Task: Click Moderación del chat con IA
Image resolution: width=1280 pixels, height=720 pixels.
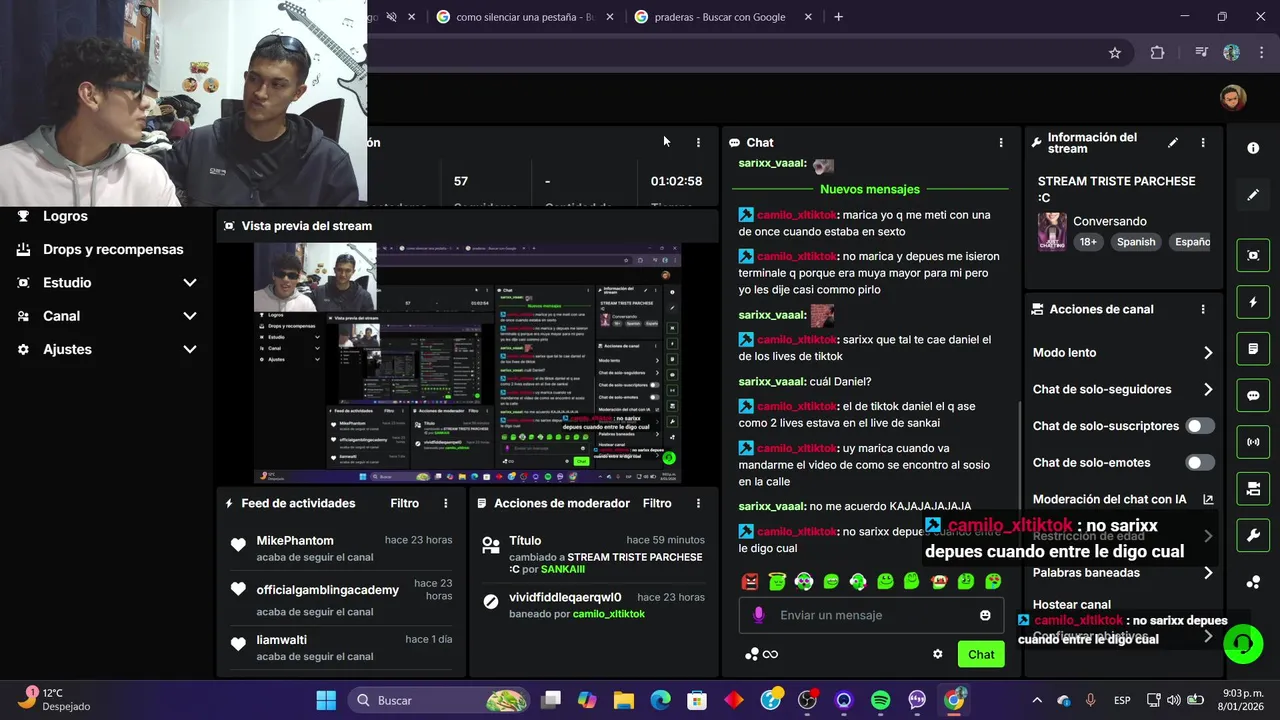Action: [1109, 500]
